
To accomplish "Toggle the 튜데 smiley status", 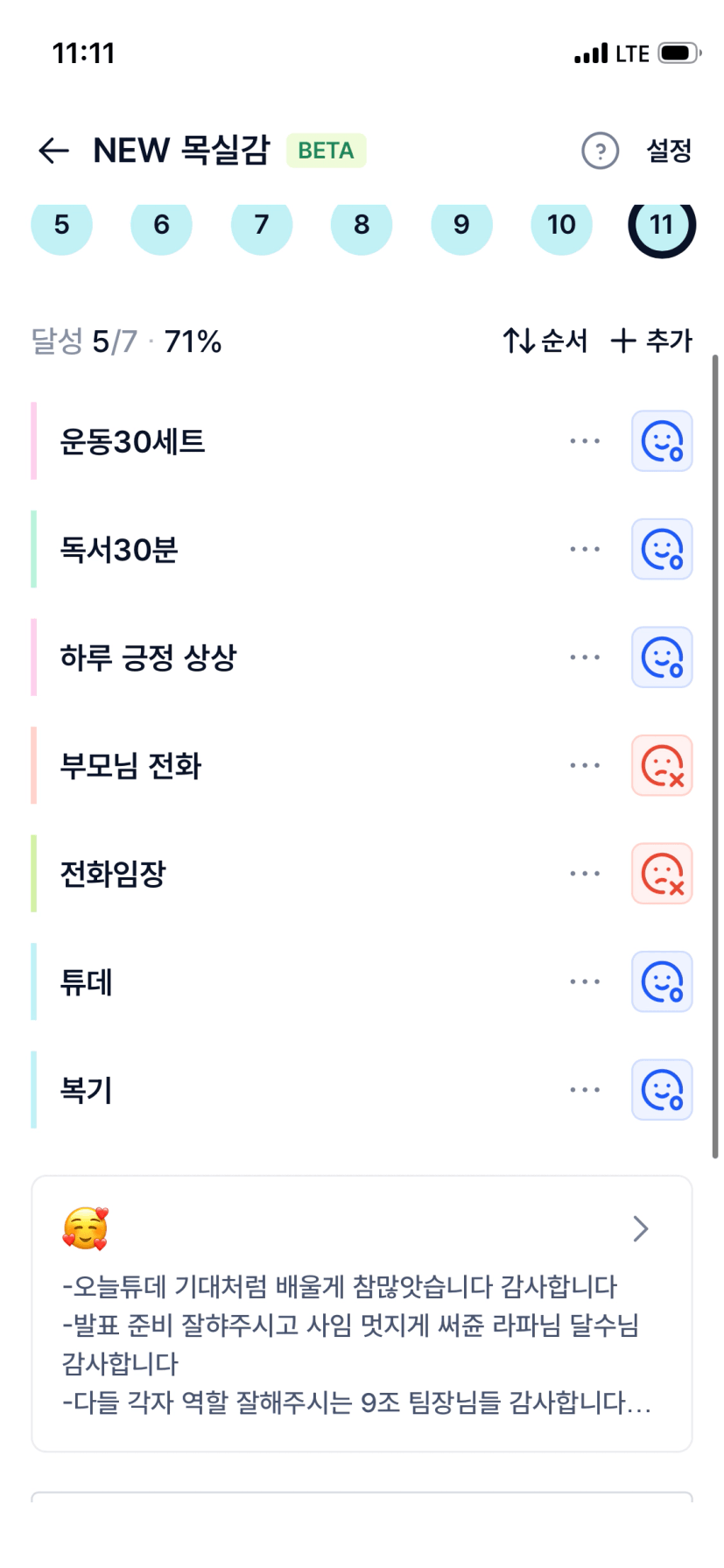I will coord(662,982).
